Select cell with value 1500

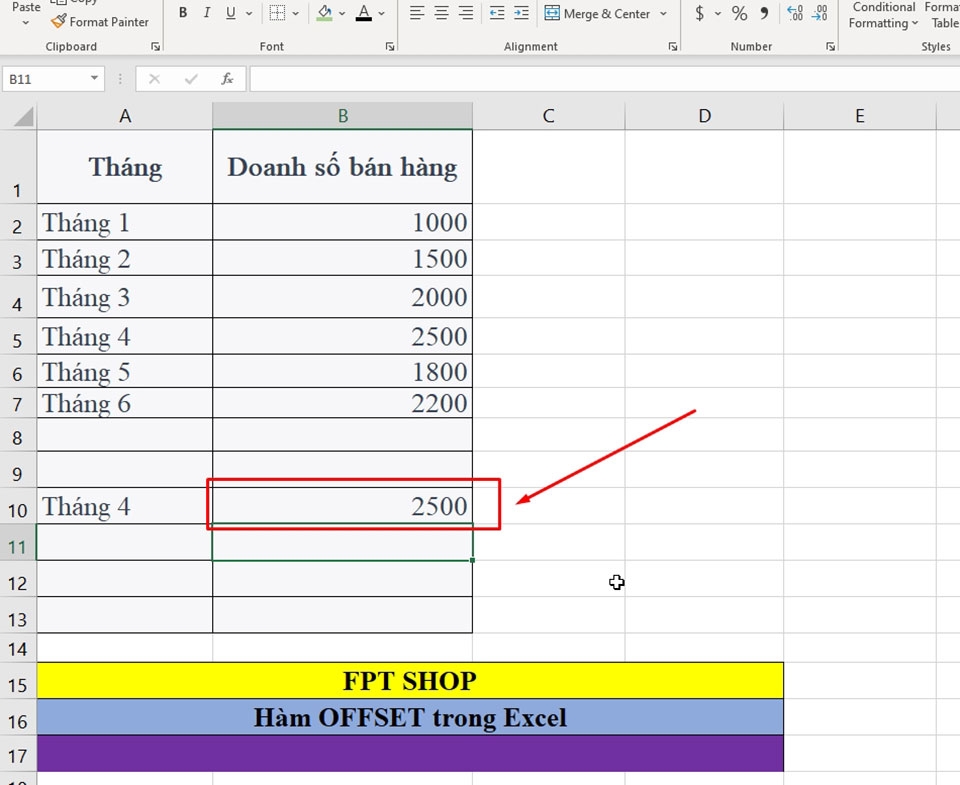pos(342,258)
